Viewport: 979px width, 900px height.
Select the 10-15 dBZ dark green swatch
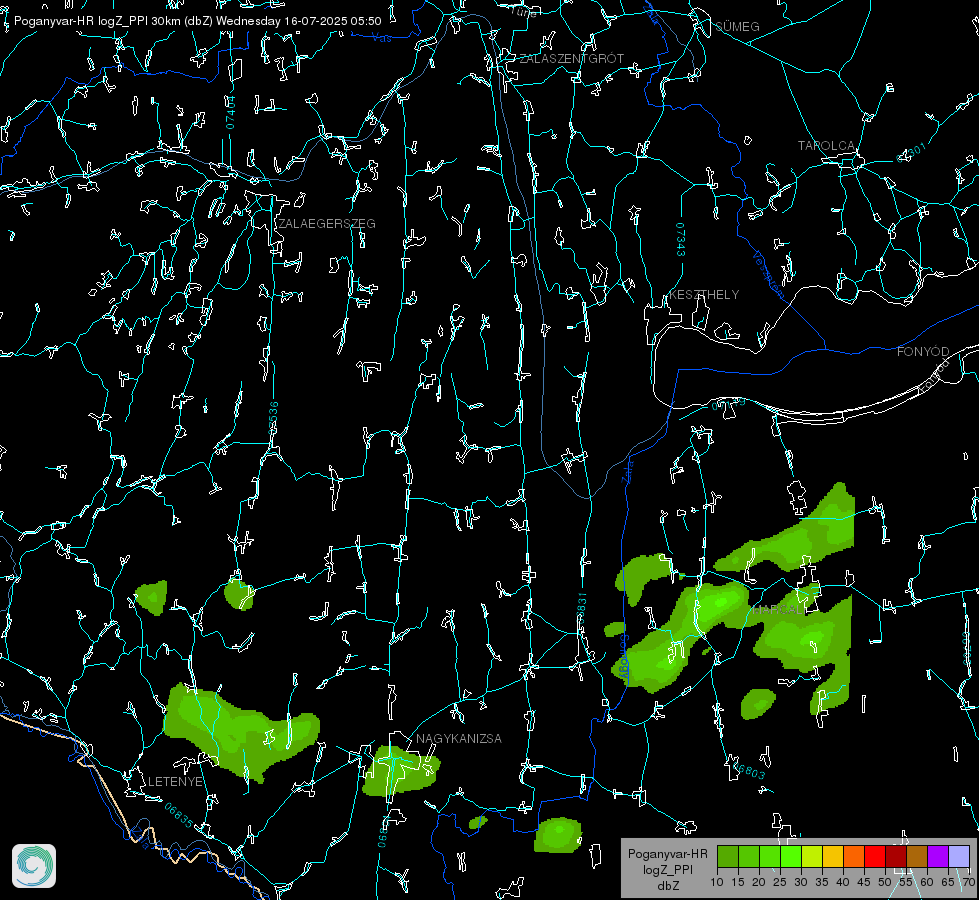[728, 856]
